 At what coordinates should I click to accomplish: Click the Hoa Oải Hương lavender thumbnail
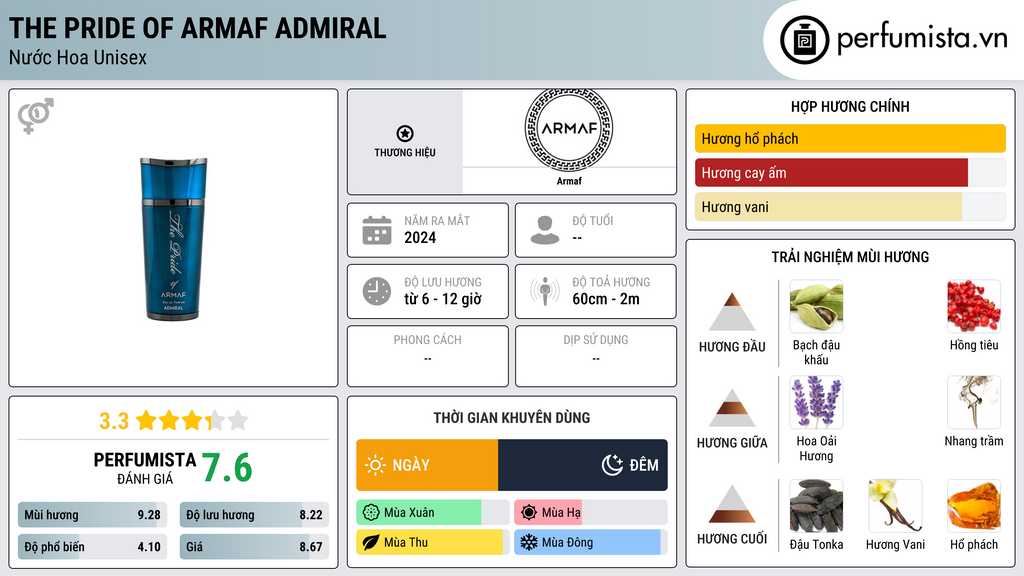[816, 402]
